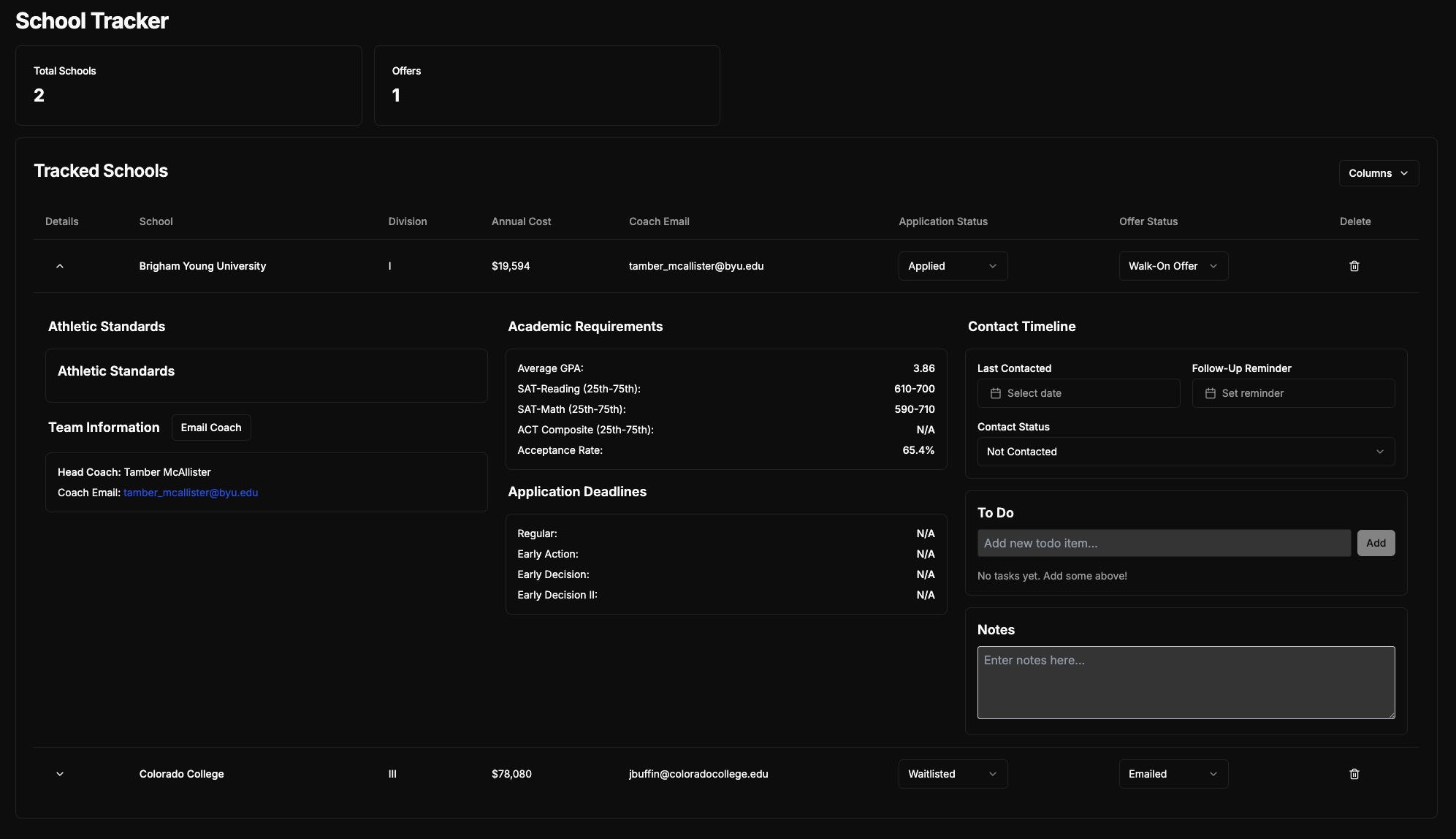Collapse Brigham Young University details

click(60, 266)
